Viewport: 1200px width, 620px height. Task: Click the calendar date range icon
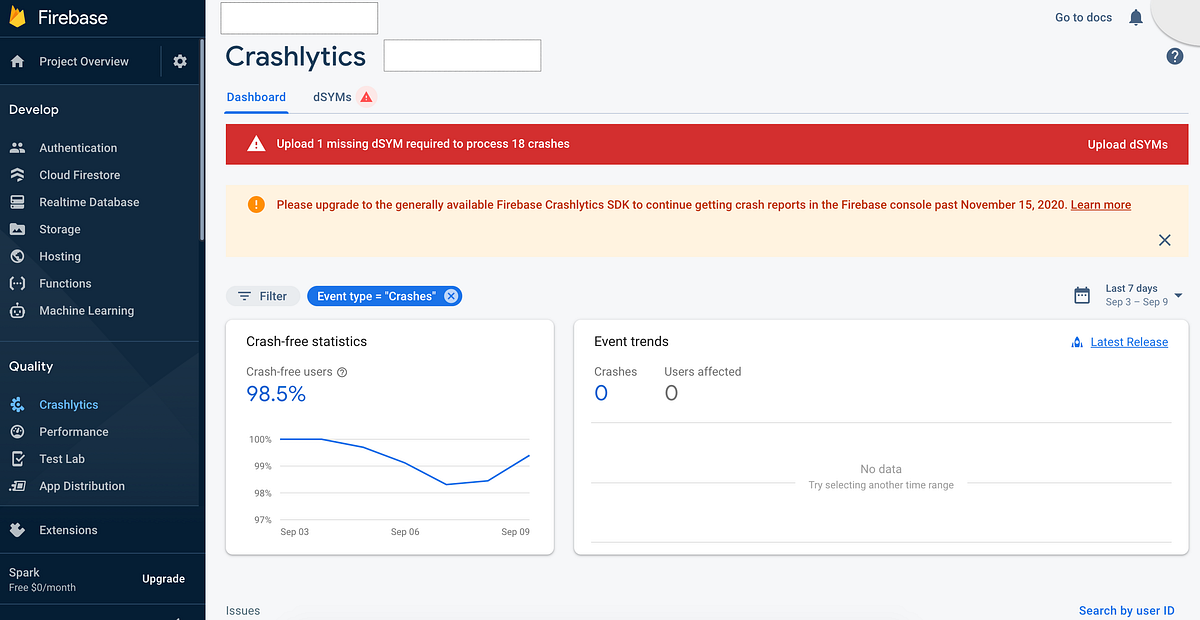pos(1082,295)
